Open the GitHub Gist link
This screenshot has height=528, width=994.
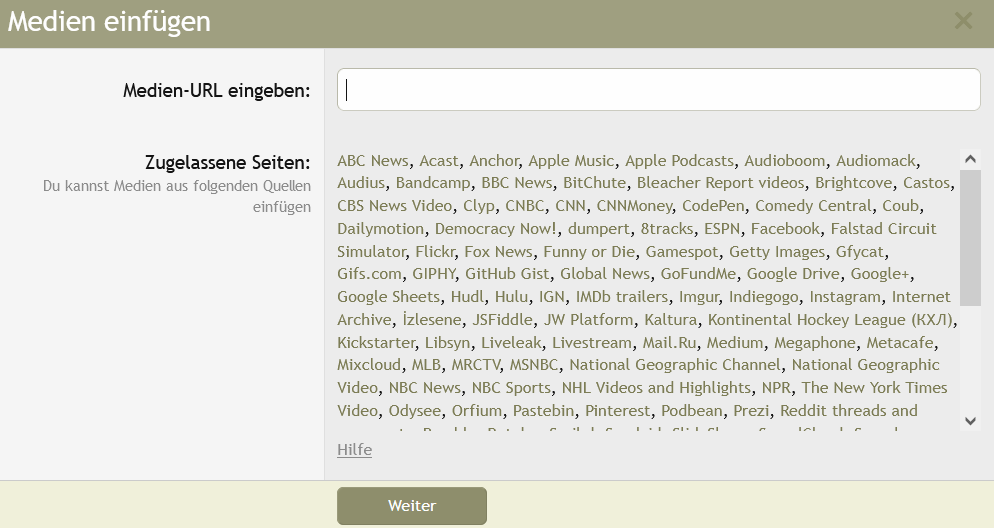coord(508,274)
